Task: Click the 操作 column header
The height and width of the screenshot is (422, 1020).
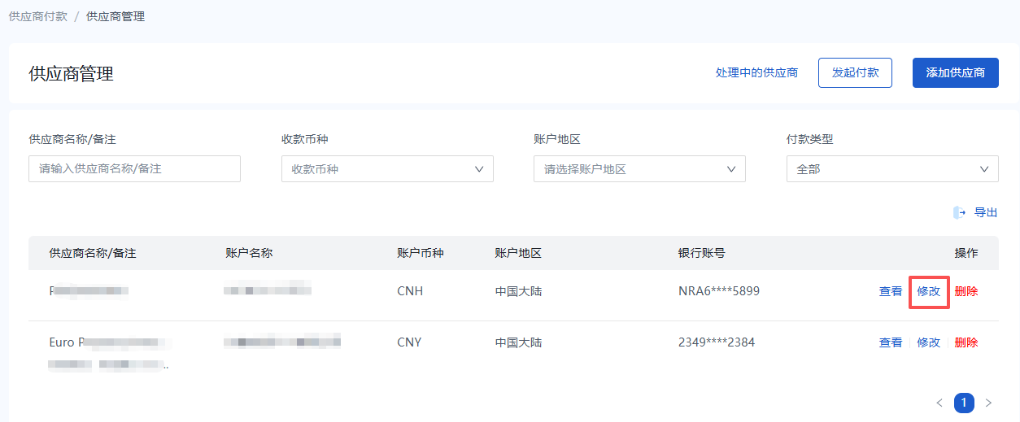Action: [x=966, y=254]
